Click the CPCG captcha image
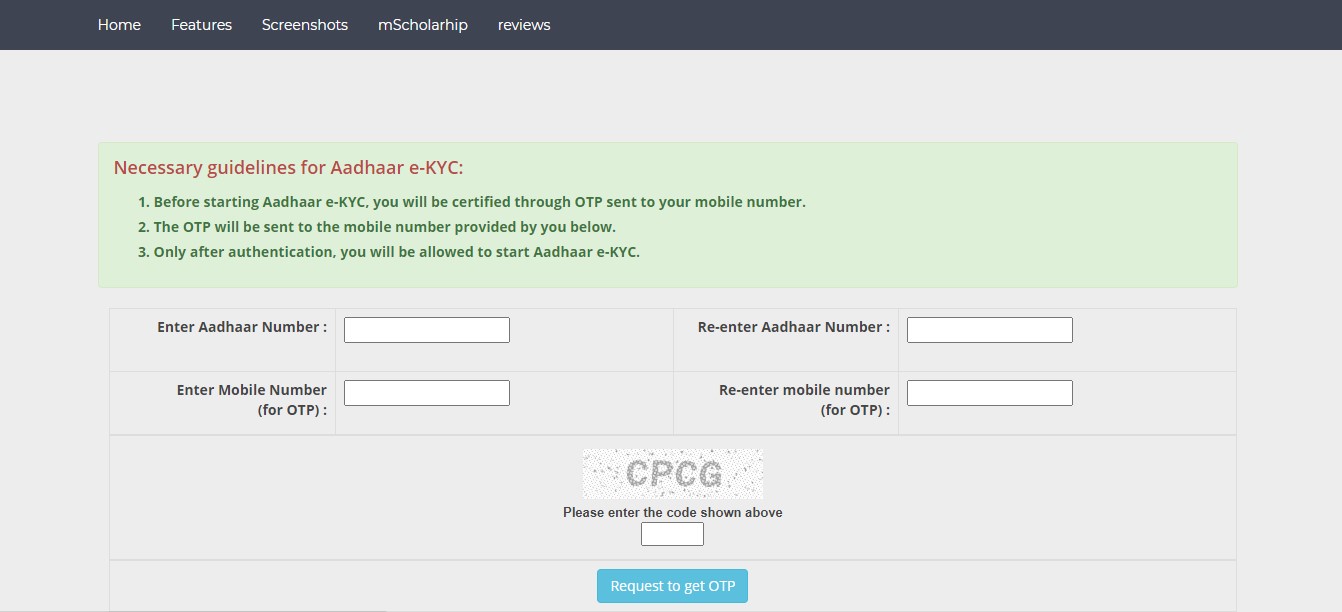This screenshot has height=612, width=1342. click(x=673, y=474)
